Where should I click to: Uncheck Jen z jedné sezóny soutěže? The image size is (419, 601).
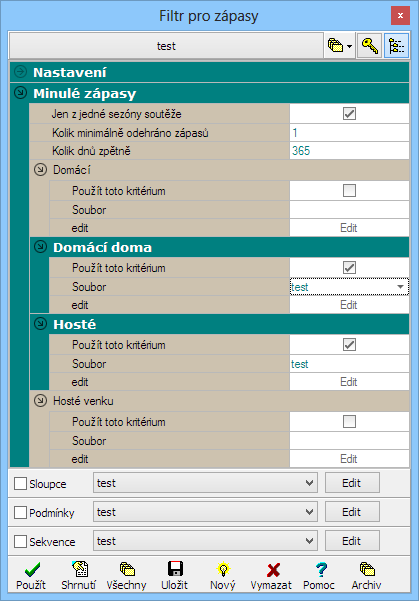click(x=349, y=113)
